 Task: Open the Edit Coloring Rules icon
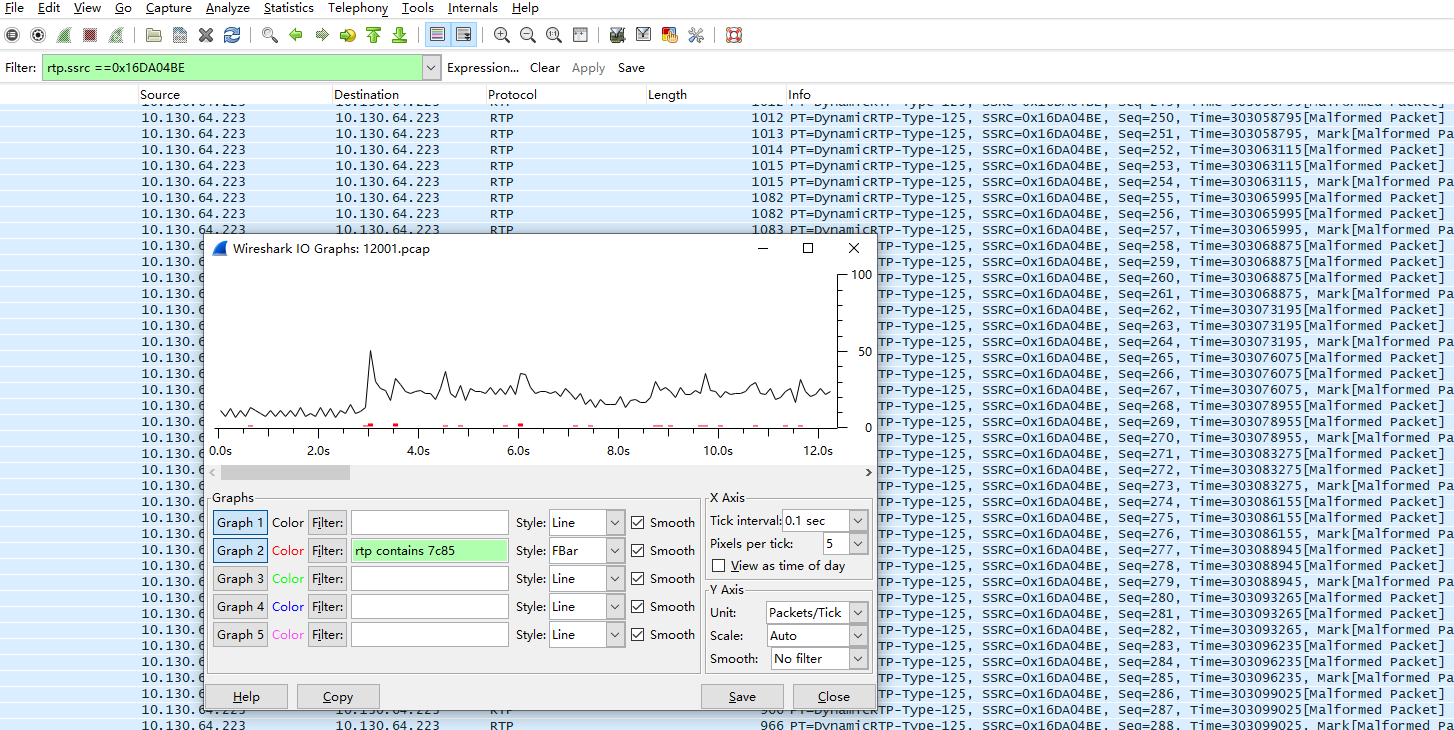point(668,35)
